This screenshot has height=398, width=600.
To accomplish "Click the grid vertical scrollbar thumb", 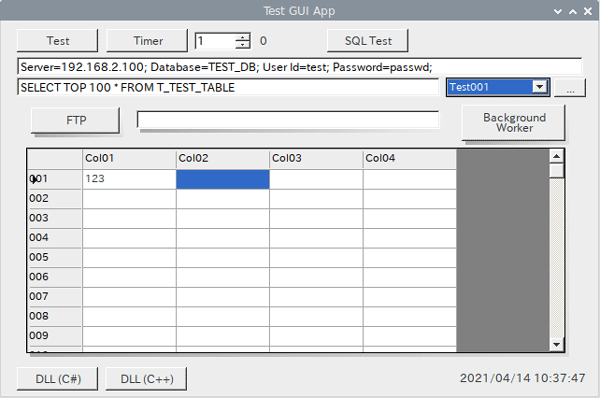I will coord(556,171).
